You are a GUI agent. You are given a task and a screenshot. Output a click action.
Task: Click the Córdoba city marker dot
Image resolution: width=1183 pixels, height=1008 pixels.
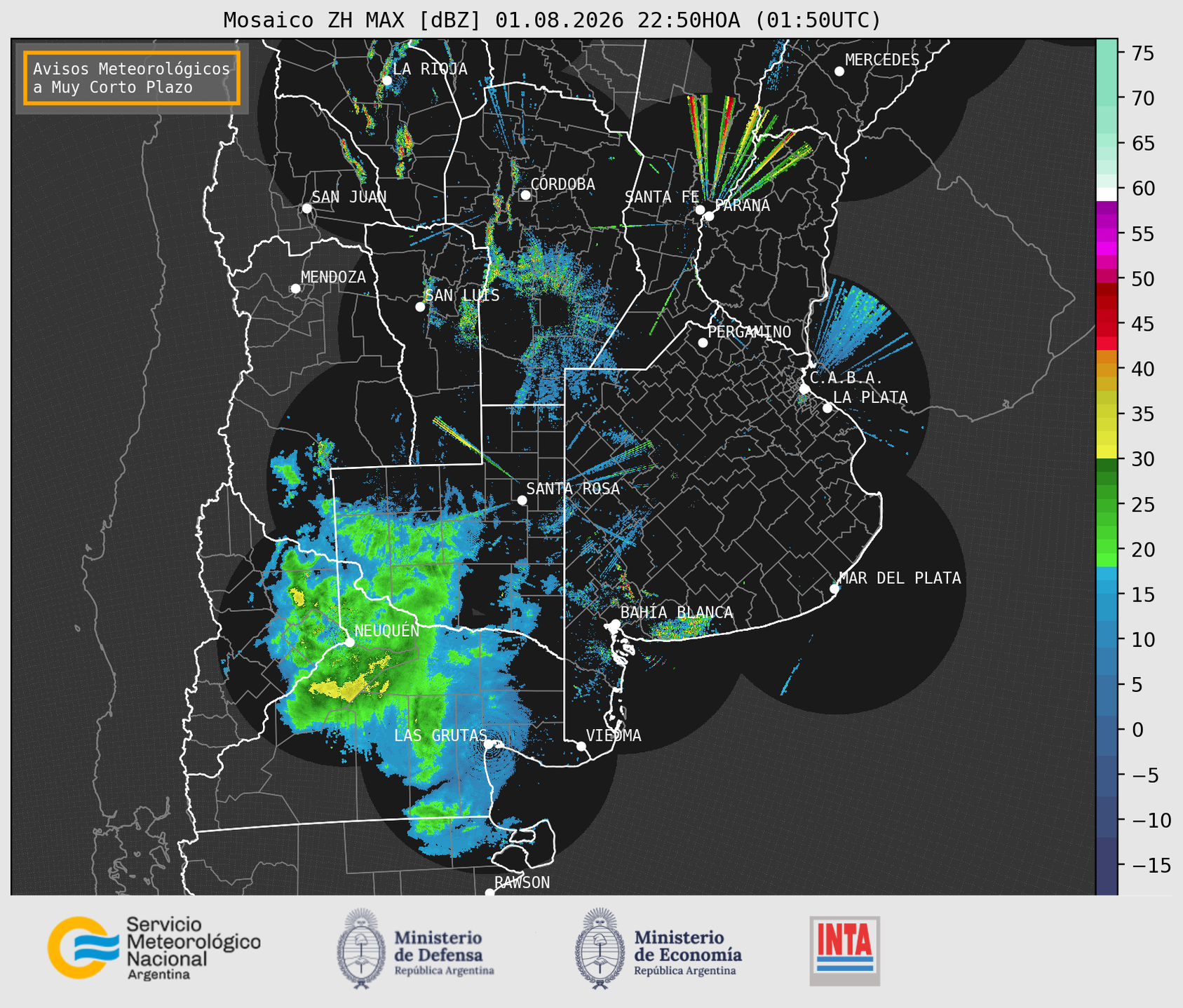point(525,195)
